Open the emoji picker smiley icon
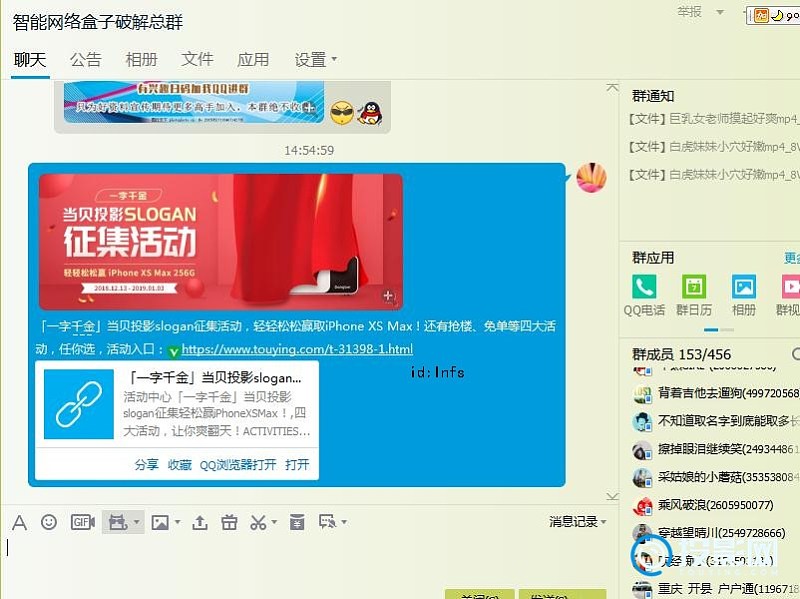This screenshot has height=599, width=800. pyautogui.click(x=49, y=522)
